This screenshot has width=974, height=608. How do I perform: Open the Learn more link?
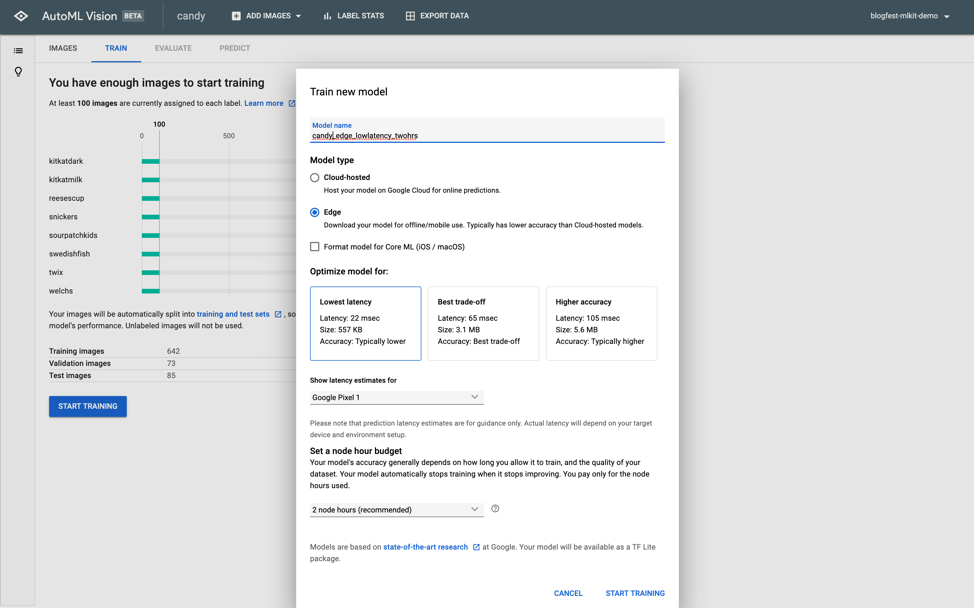tap(263, 104)
